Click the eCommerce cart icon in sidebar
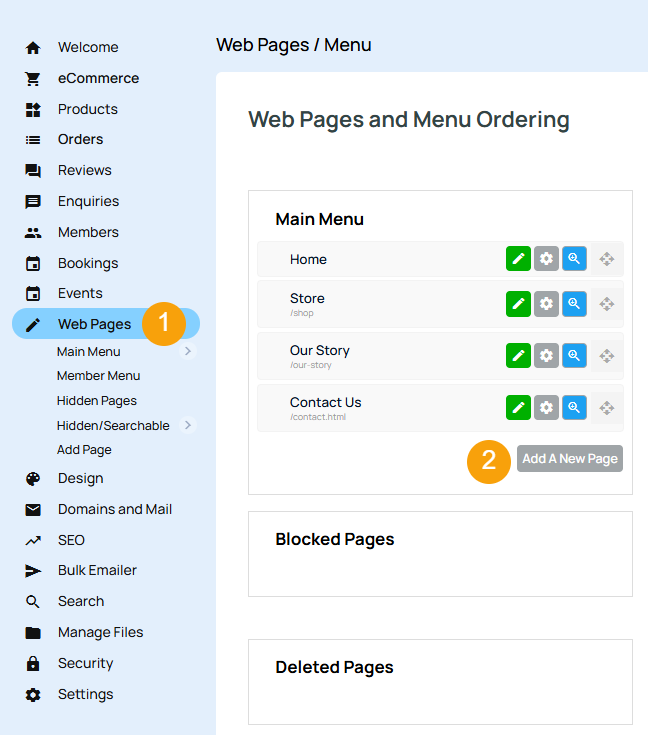Viewport: 648px width, 735px height. tap(33, 78)
